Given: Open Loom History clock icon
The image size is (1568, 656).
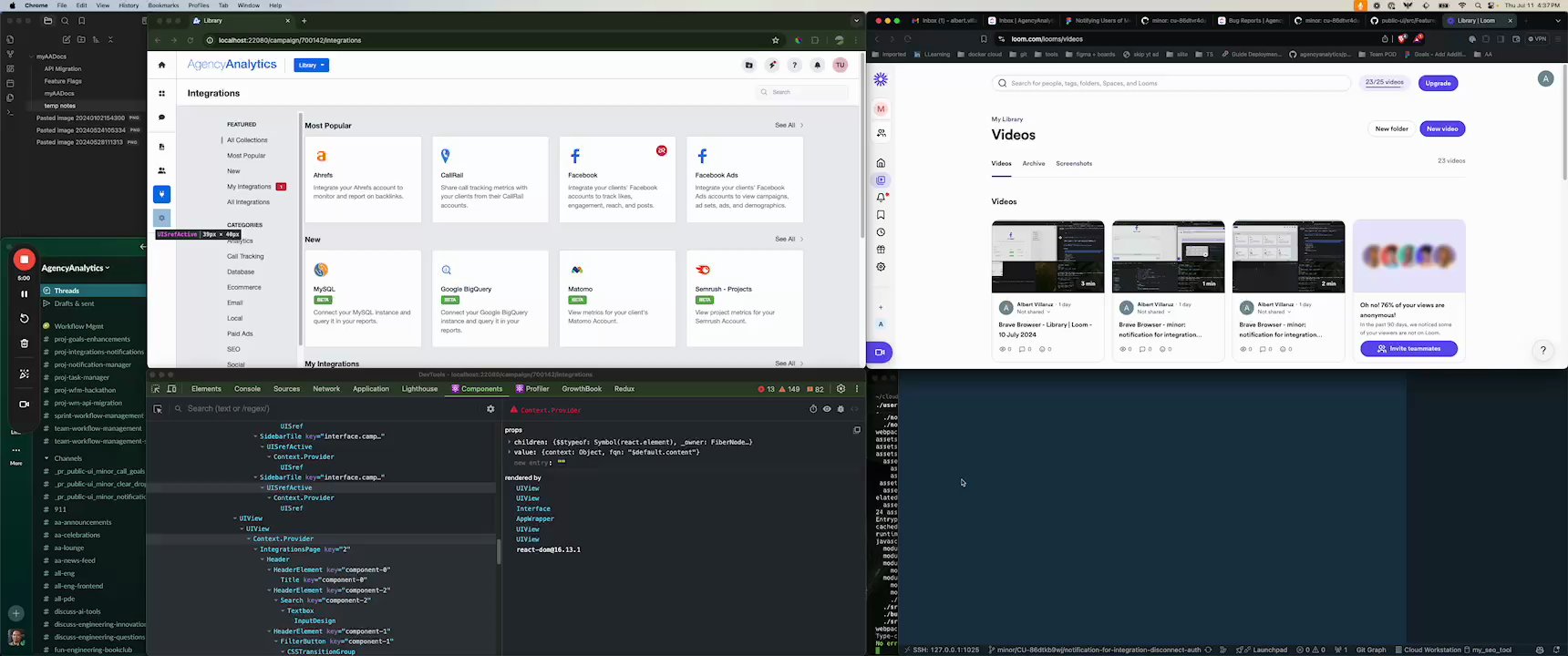Looking at the screenshot, I should (881, 232).
